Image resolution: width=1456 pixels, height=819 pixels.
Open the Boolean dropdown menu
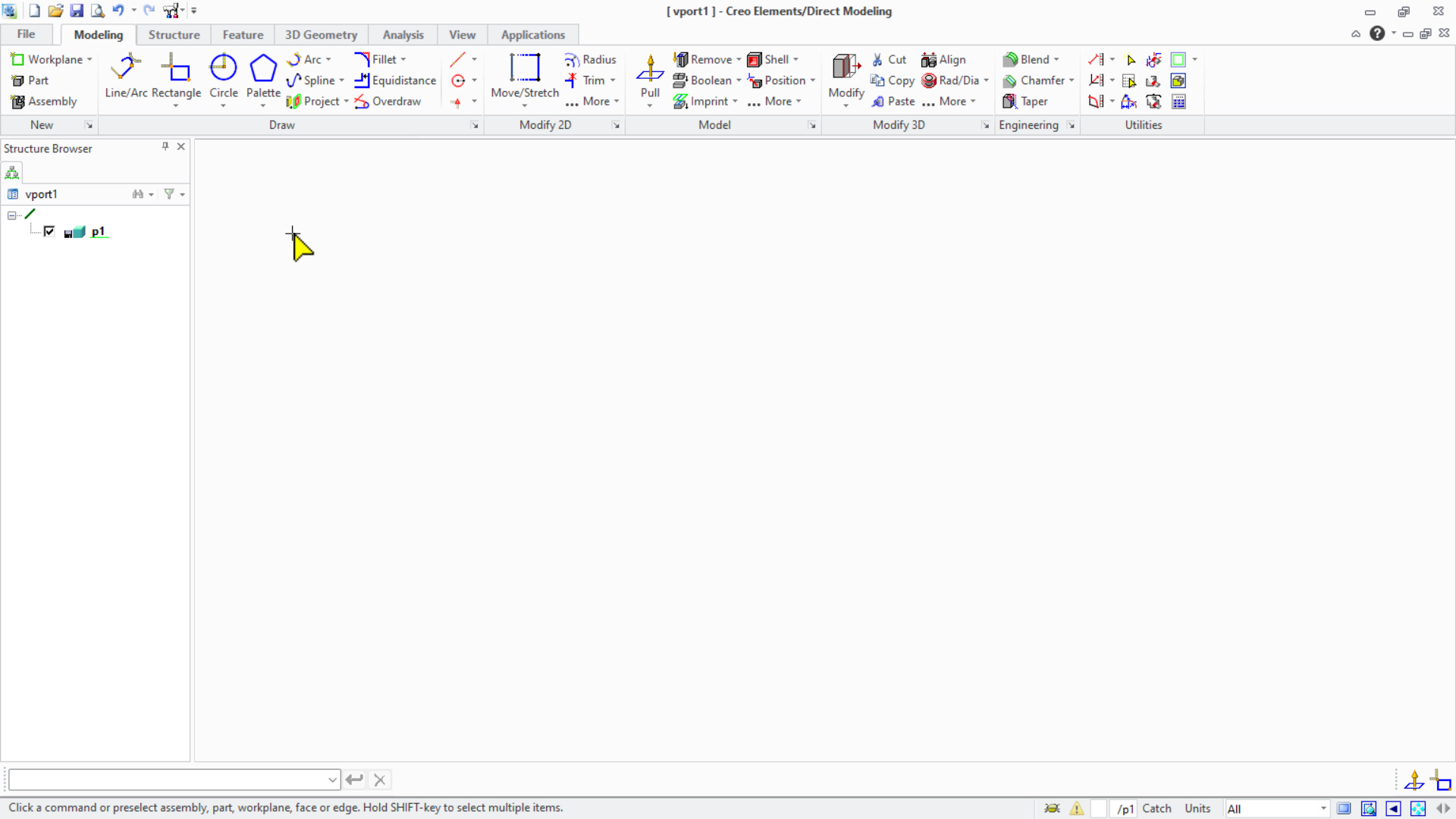point(737,80)
